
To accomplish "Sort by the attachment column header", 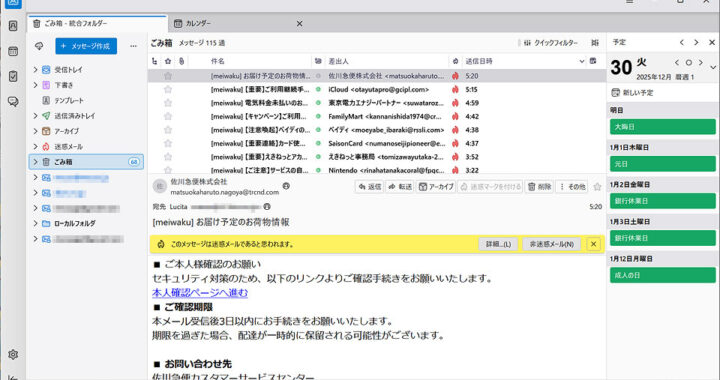I will [182, 61].
